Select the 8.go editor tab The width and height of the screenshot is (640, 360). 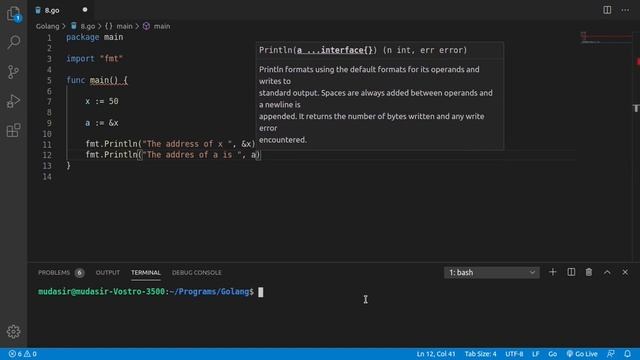(x=61, y=10)
